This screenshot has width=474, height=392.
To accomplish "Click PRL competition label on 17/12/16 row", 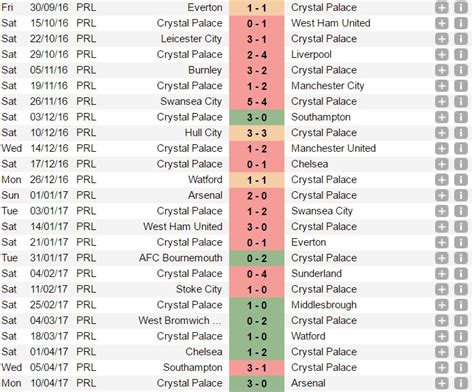I will (86, 164).
